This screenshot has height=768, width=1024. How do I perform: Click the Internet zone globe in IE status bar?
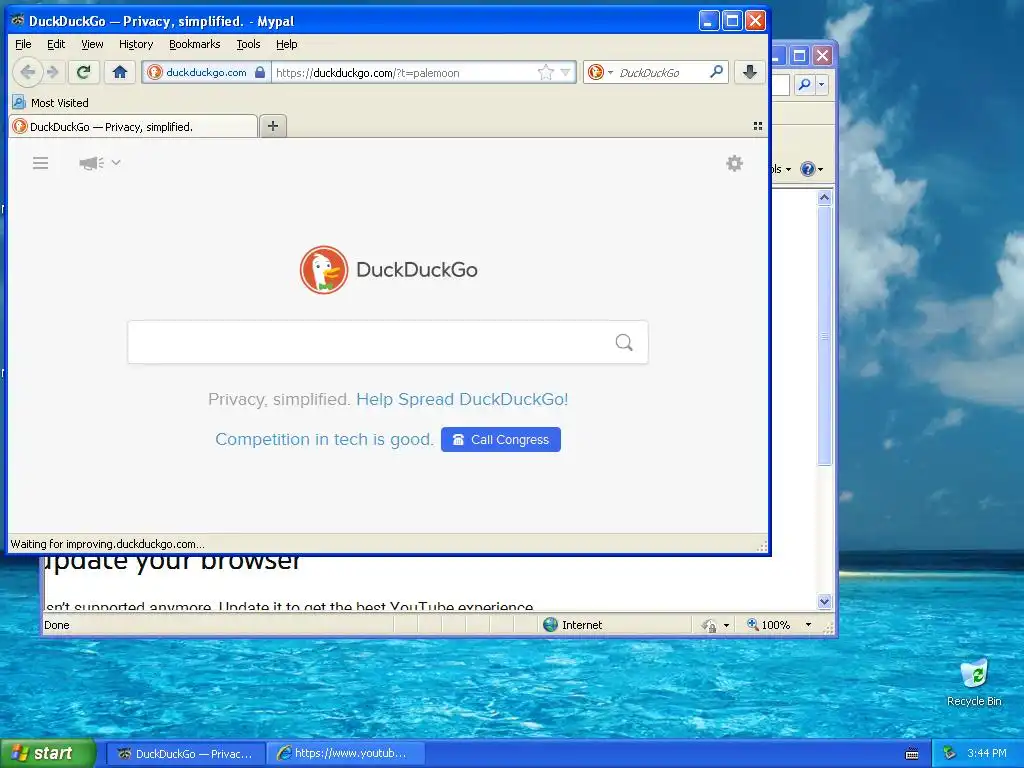[x=551, y=624]
